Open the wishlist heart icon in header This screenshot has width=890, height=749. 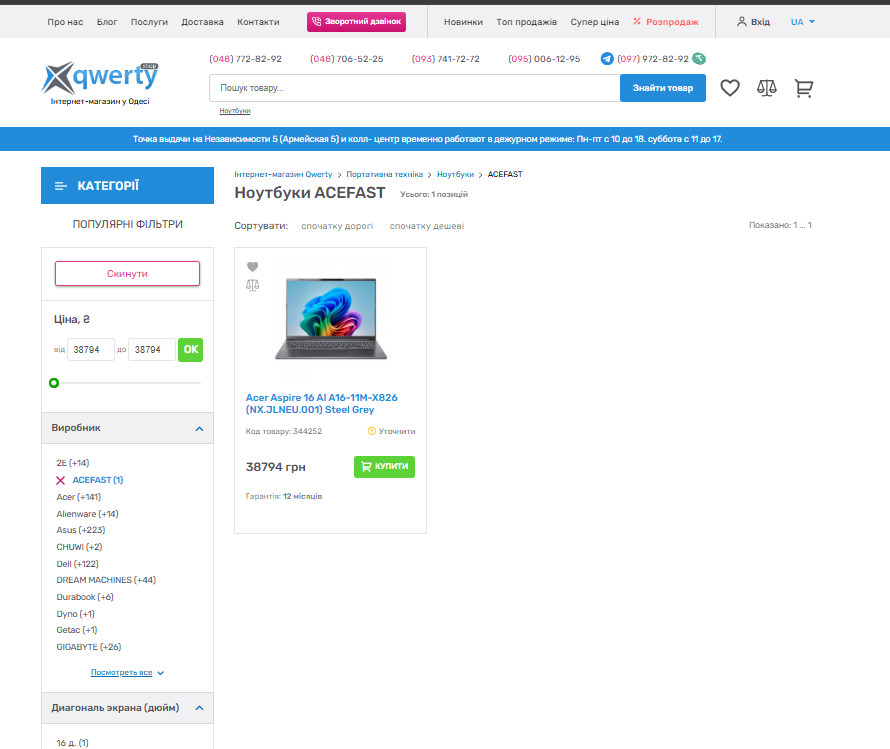(730, 88)
